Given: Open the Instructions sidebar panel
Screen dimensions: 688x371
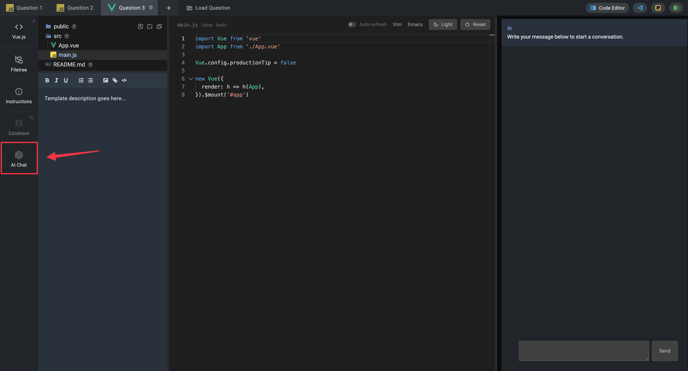Looking at the screenshot, I should 19,95.
